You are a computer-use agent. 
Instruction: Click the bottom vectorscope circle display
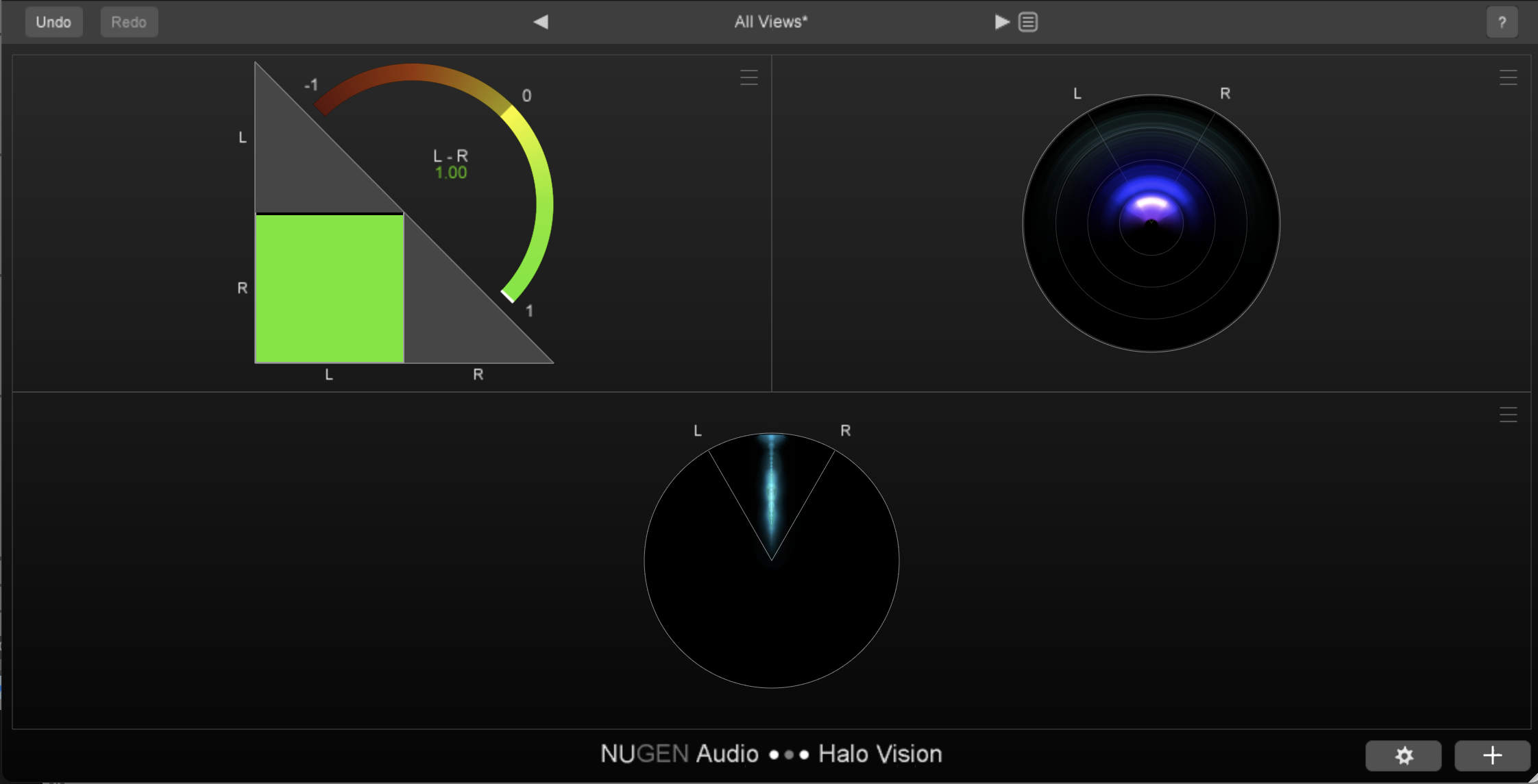[771, 560]
